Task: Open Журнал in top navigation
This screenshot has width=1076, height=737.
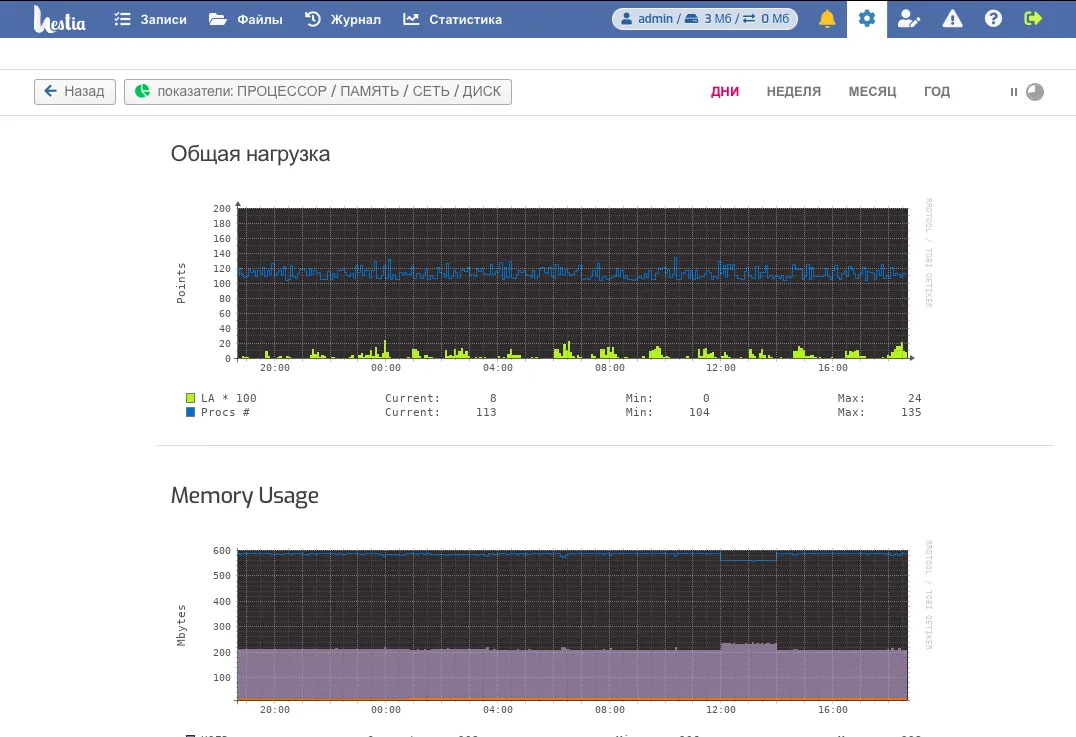Action: coord(342,19)
